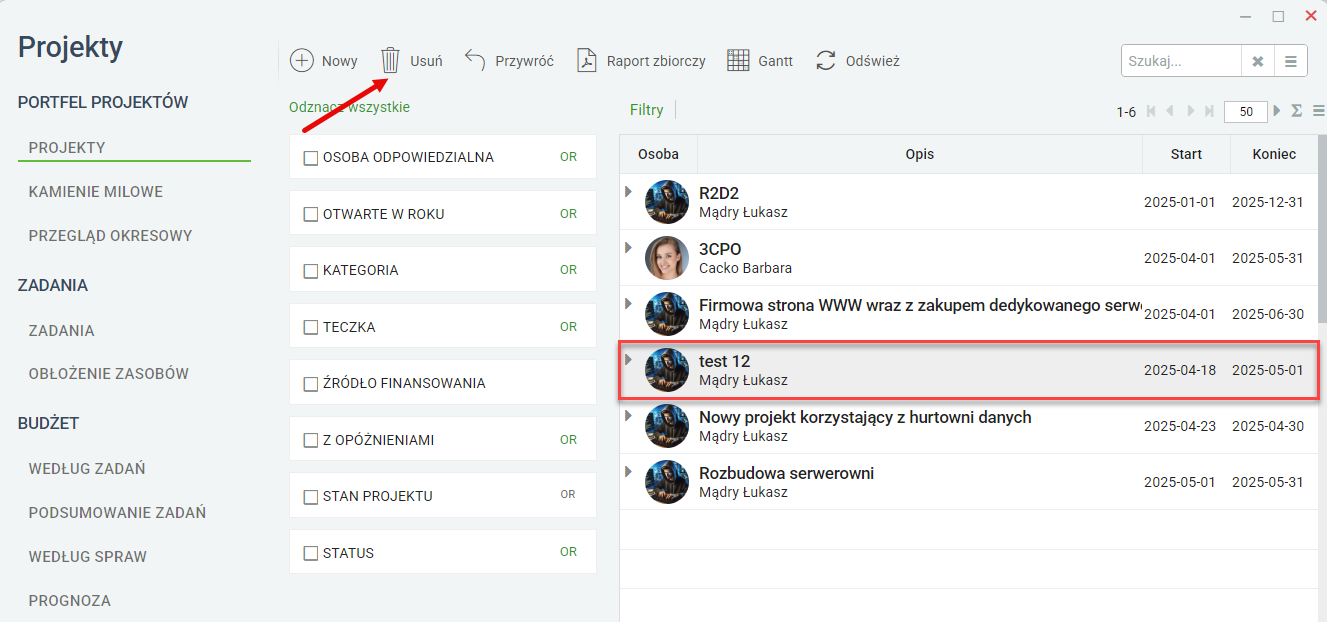Open PRZEGLĄD OKRESOWY in the sidebar
Viewport: 1327px width, 622px height.
tap(111, 236)
